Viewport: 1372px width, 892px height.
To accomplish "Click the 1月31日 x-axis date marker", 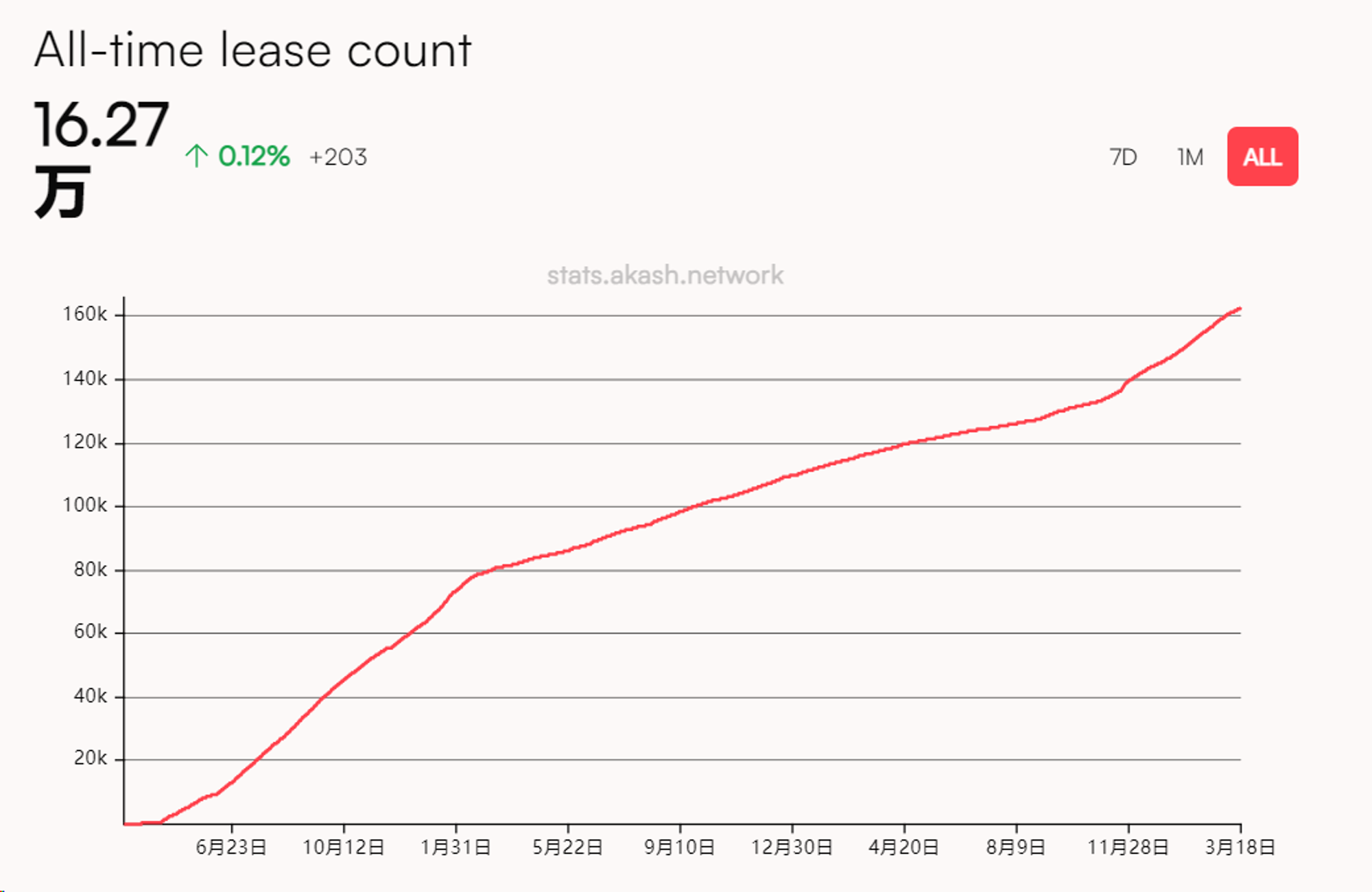I will [456, 847].
